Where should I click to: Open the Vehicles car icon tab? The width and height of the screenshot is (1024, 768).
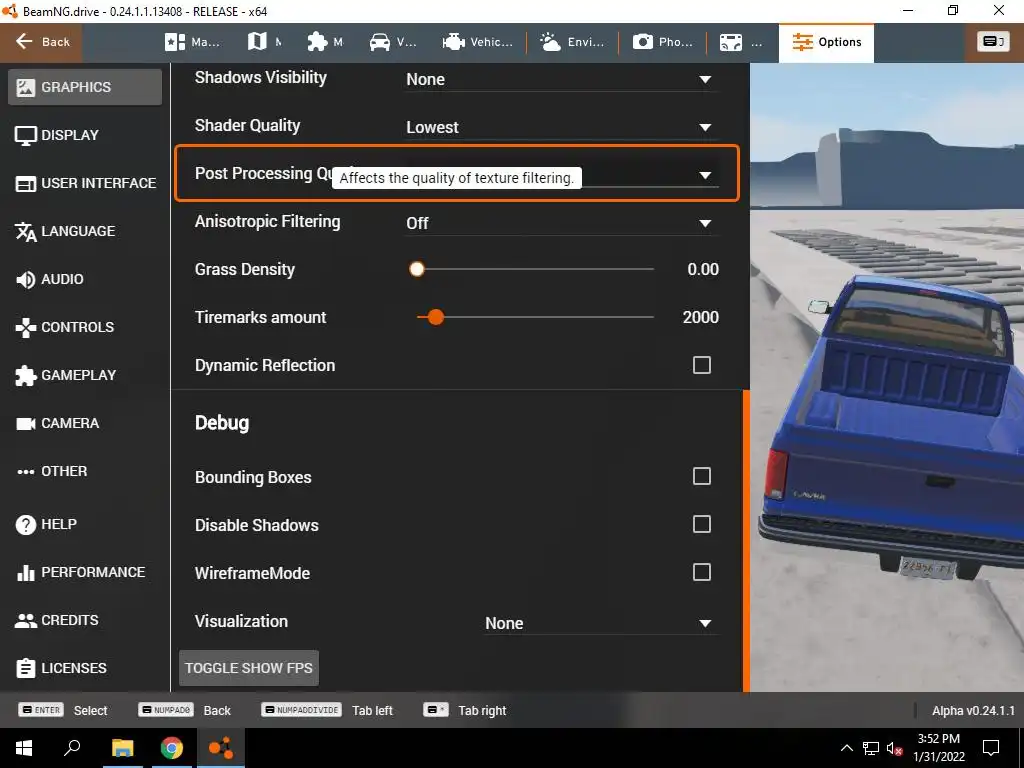click(x=392, y=42)
